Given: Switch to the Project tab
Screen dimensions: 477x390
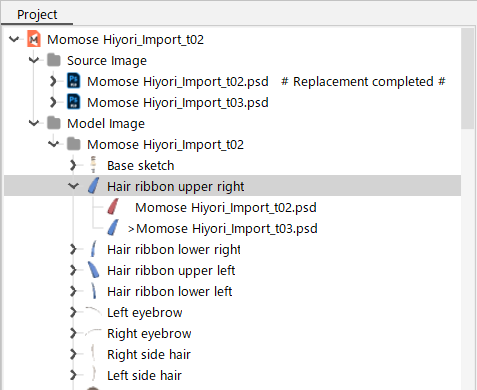Looking at the screenshot, I should pos(37,15).
